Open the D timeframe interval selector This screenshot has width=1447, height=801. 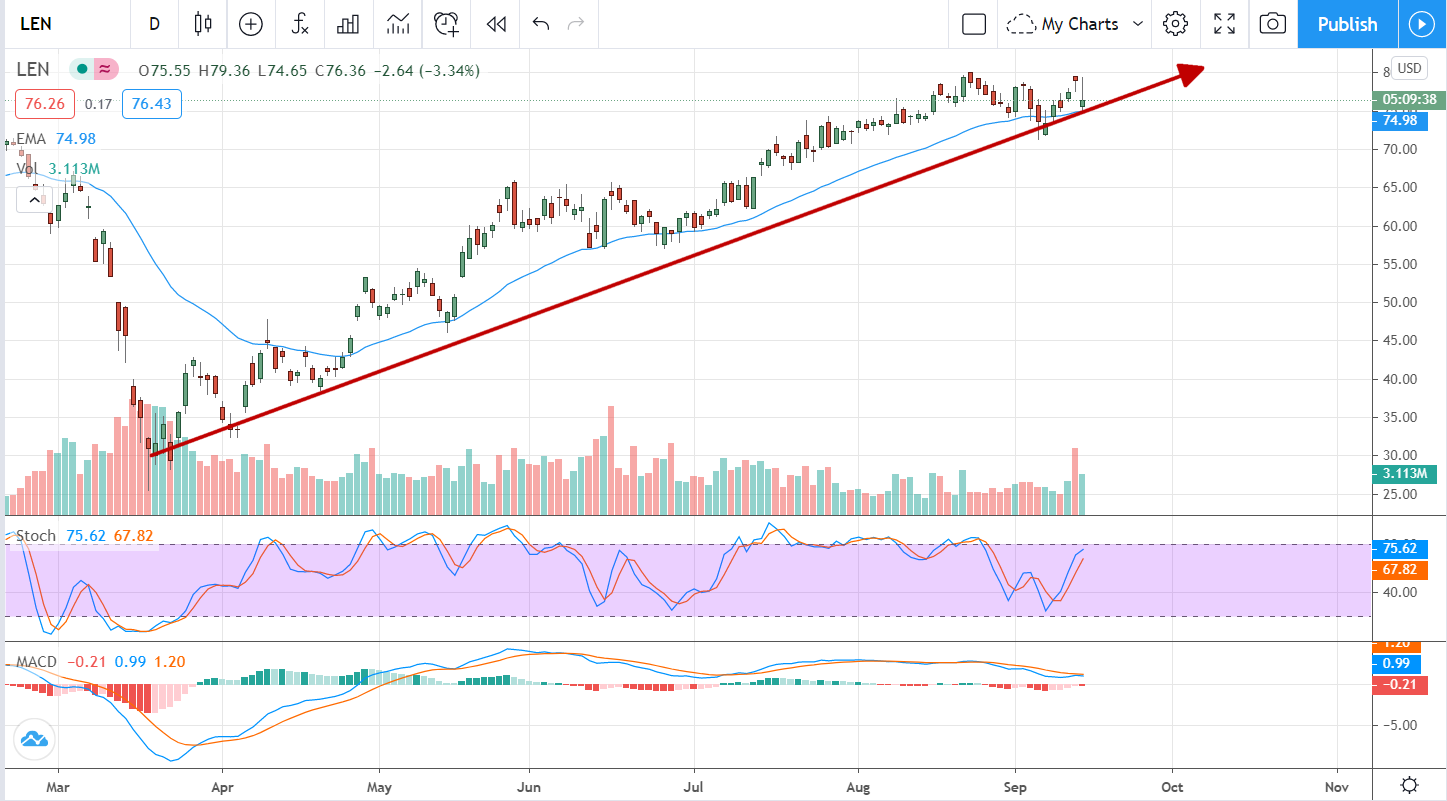[154, 24]
